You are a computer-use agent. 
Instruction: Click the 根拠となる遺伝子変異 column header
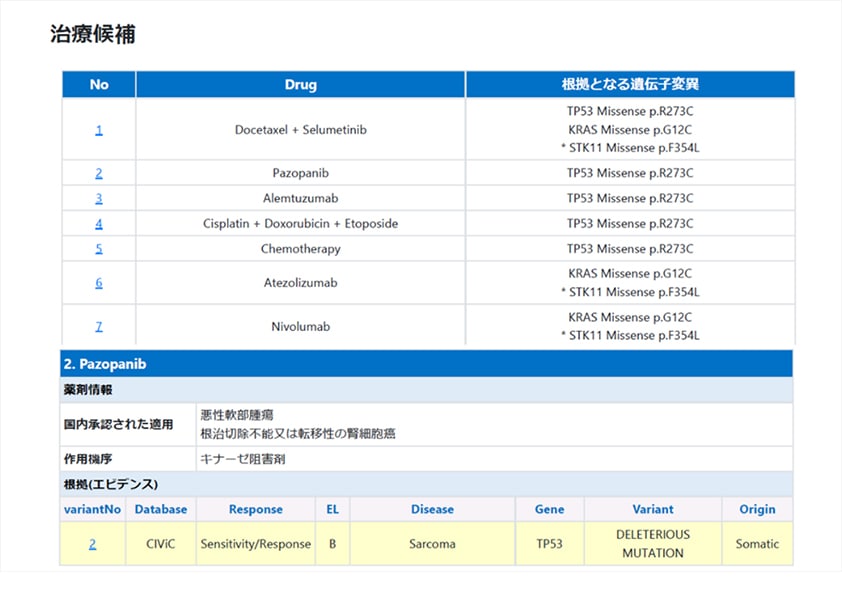point(630,85)
